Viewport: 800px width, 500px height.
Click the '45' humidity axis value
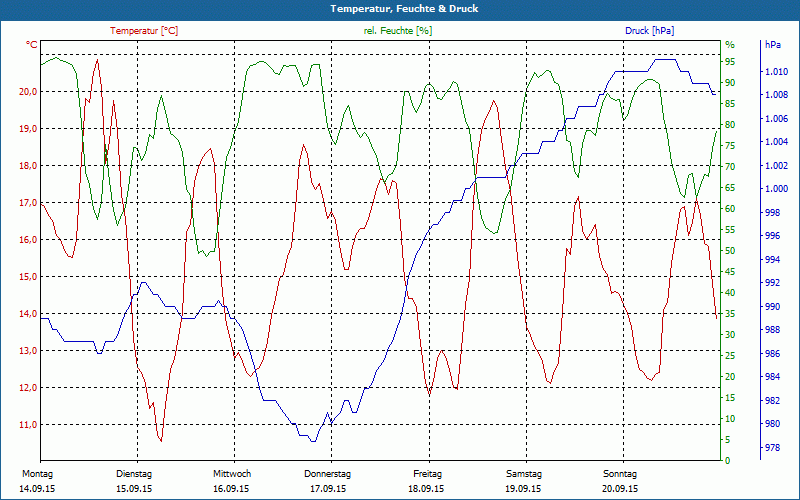click(730, 271)
